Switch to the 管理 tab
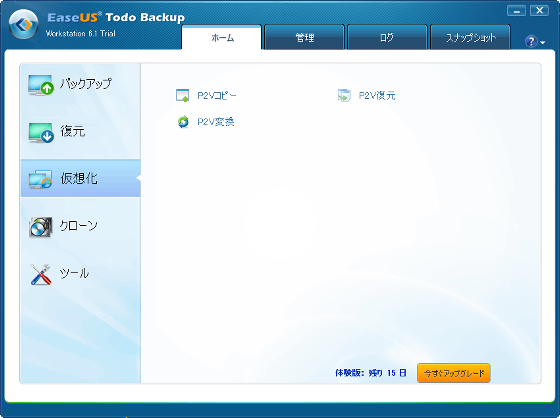The width and height of the screenshot is (560, 418). click(304, 37)
